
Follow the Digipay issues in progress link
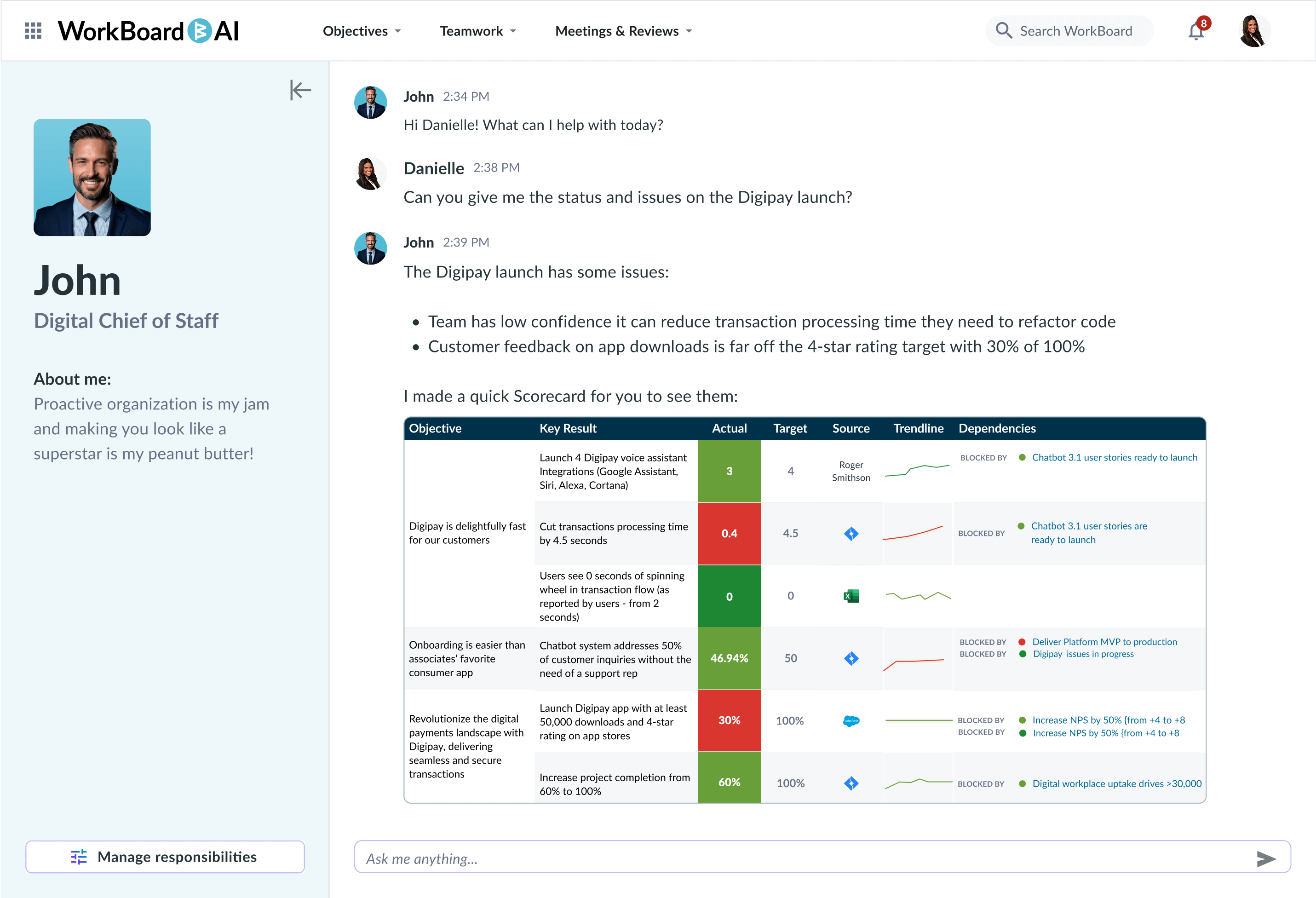coord(1083,654)
